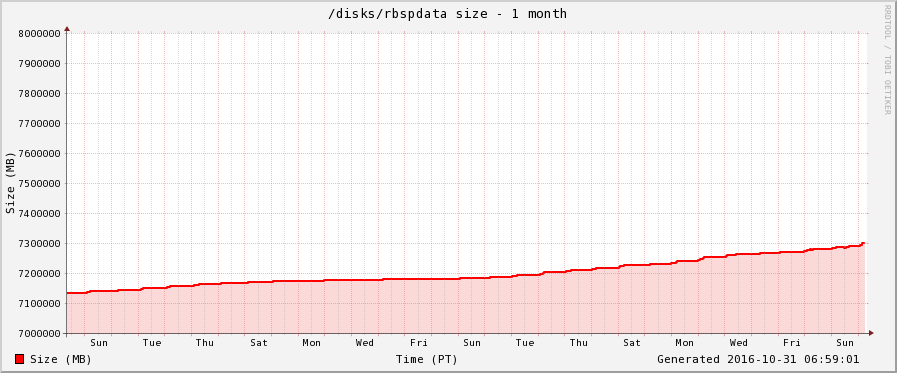This screenshot has height=373, width=897.
Task: Click the RRDTOOL / TOBI OETIKER watermark
Action: [887, 60]
